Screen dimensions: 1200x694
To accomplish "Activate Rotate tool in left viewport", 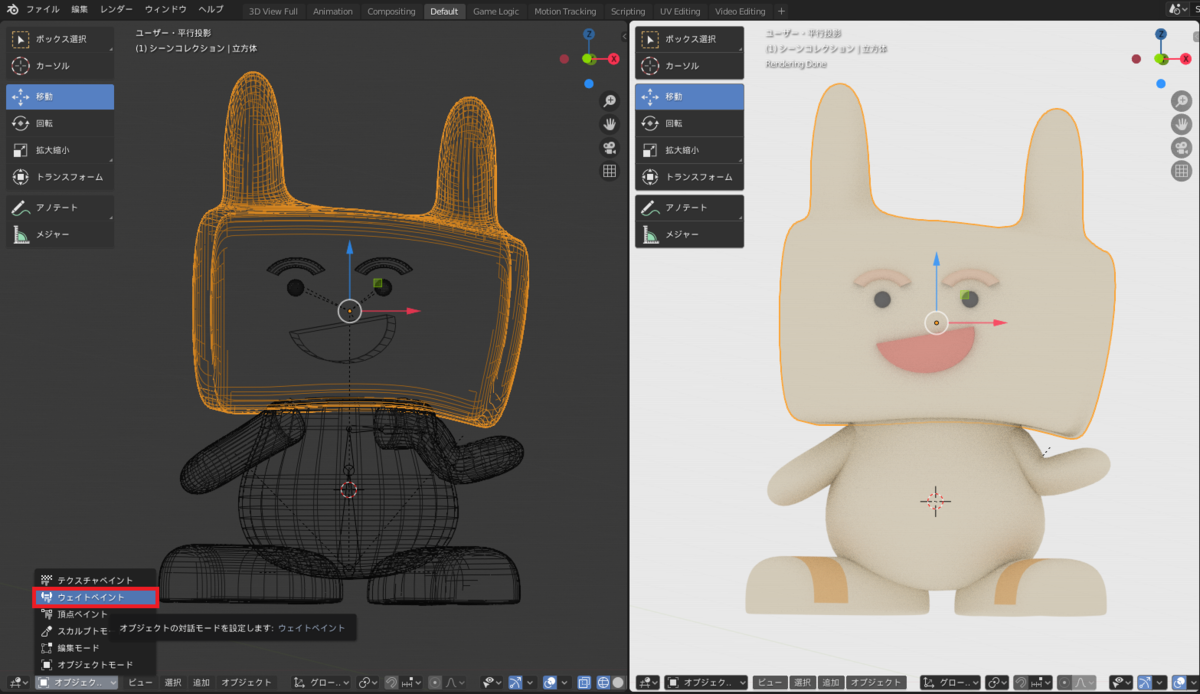I will [60, 123].
